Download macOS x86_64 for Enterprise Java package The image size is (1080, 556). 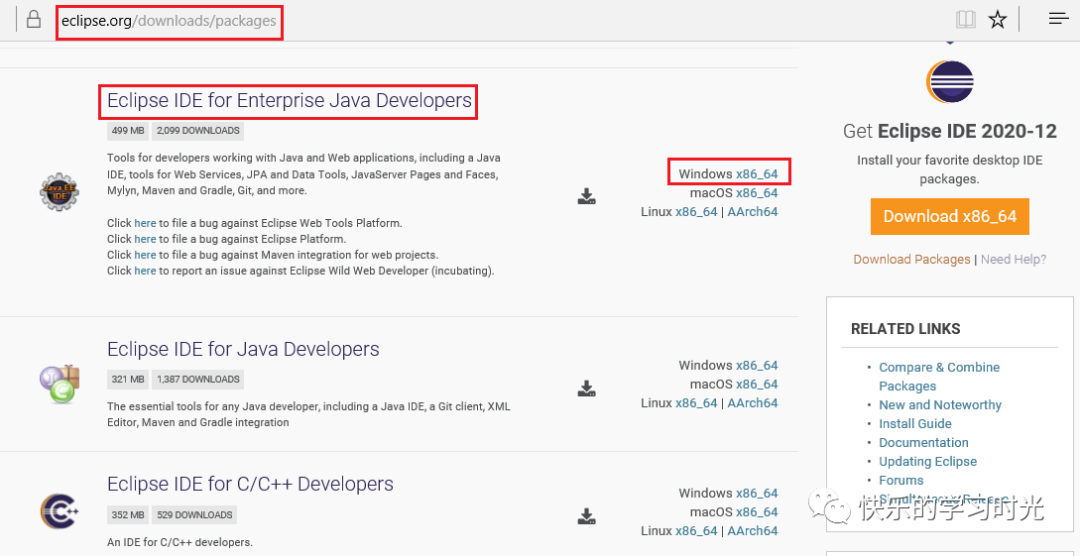click(756, 193)
